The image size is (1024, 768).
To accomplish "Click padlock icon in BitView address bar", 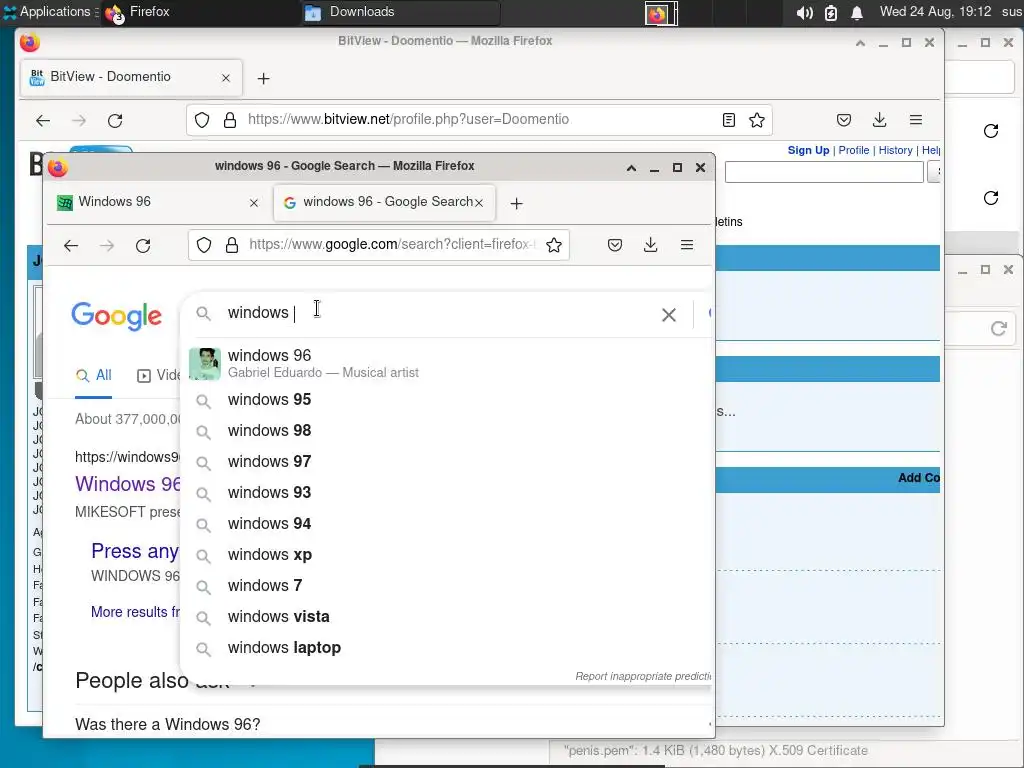I will (x=230, y=120).
